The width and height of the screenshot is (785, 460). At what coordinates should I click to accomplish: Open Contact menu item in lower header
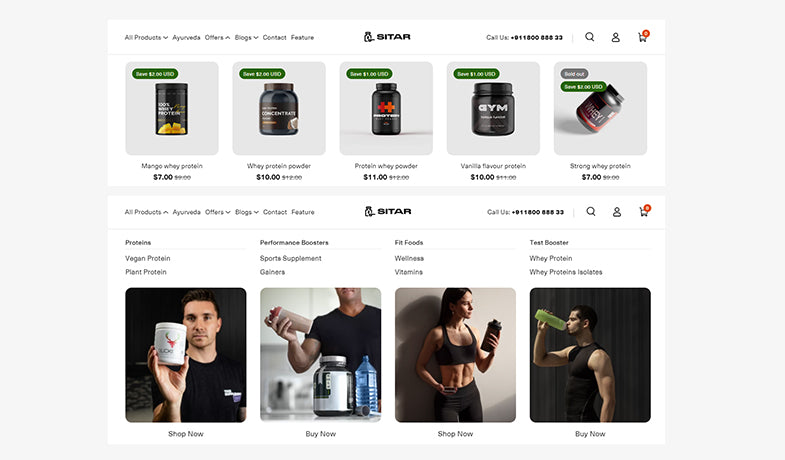pyautogui.click(x=275, y=212)
